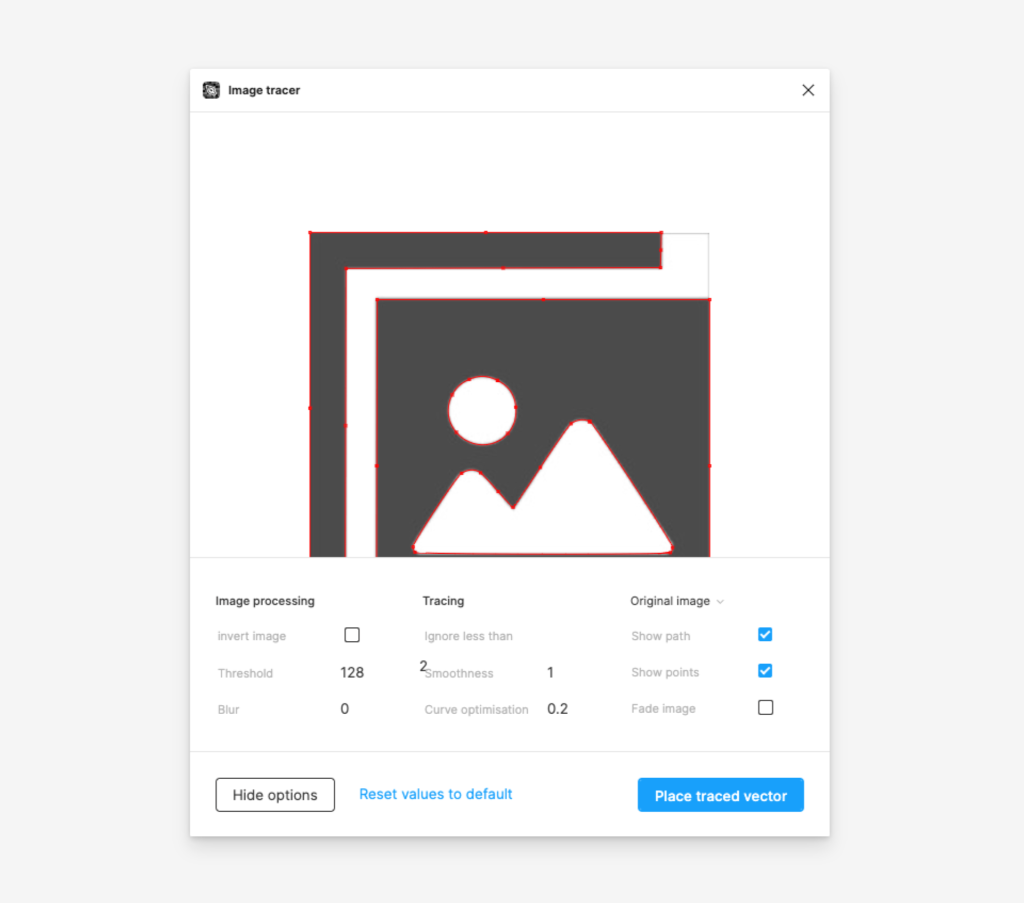
Task: Click the Curve optimisation value 0.2
Action: click(558, 709)
